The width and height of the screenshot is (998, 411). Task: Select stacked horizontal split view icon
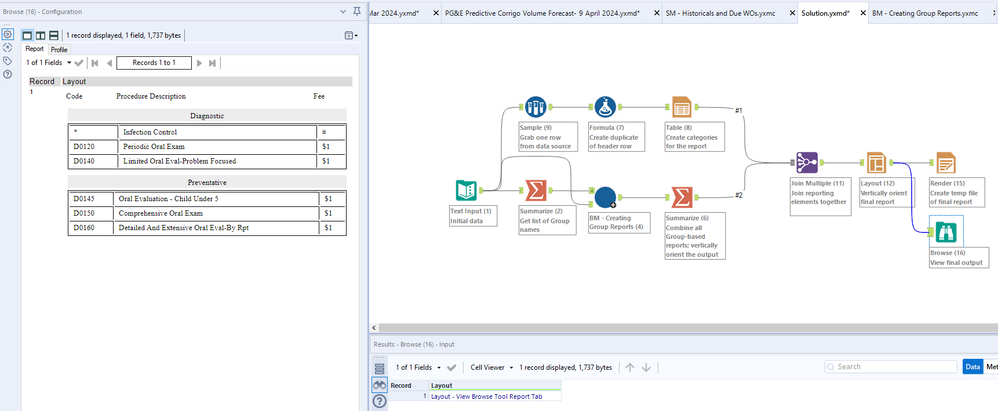click(x=53, y=36)
